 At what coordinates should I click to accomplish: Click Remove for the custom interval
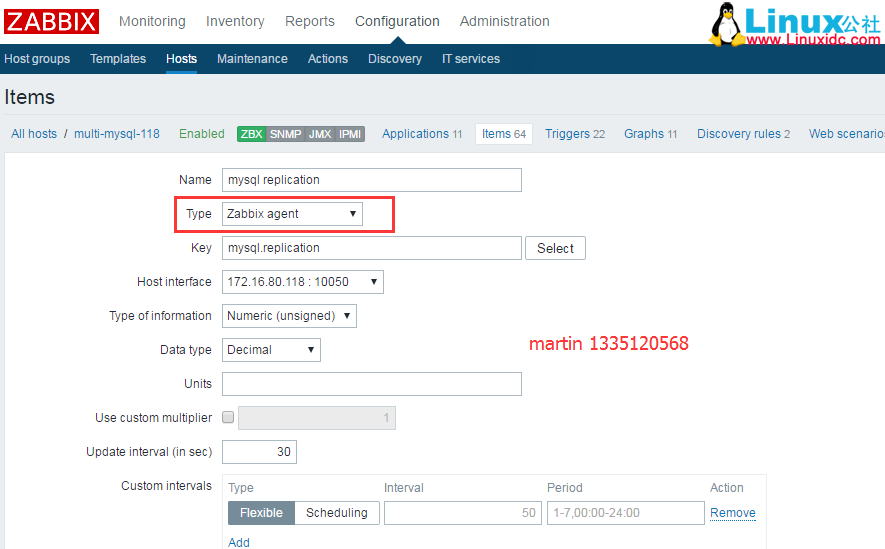click(x=733, y=513)
